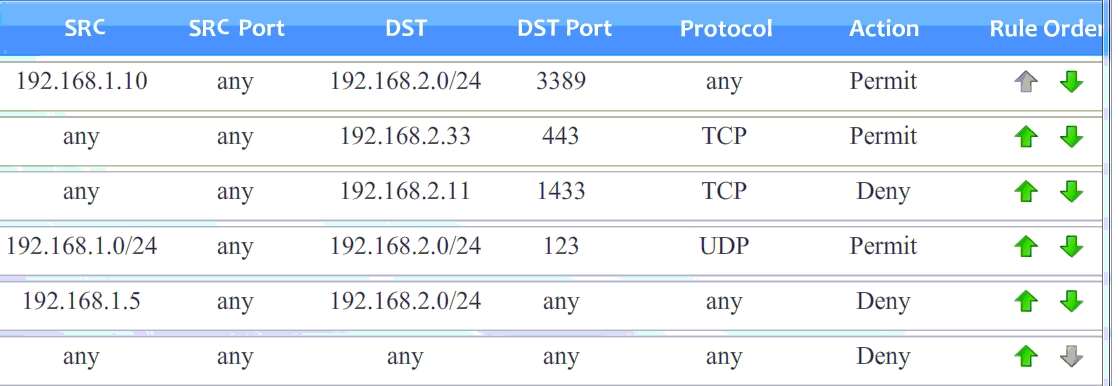Click the greyed-out down arrow in last rule
This screenshot has height=386, width=1118.
coord(1071,357)
